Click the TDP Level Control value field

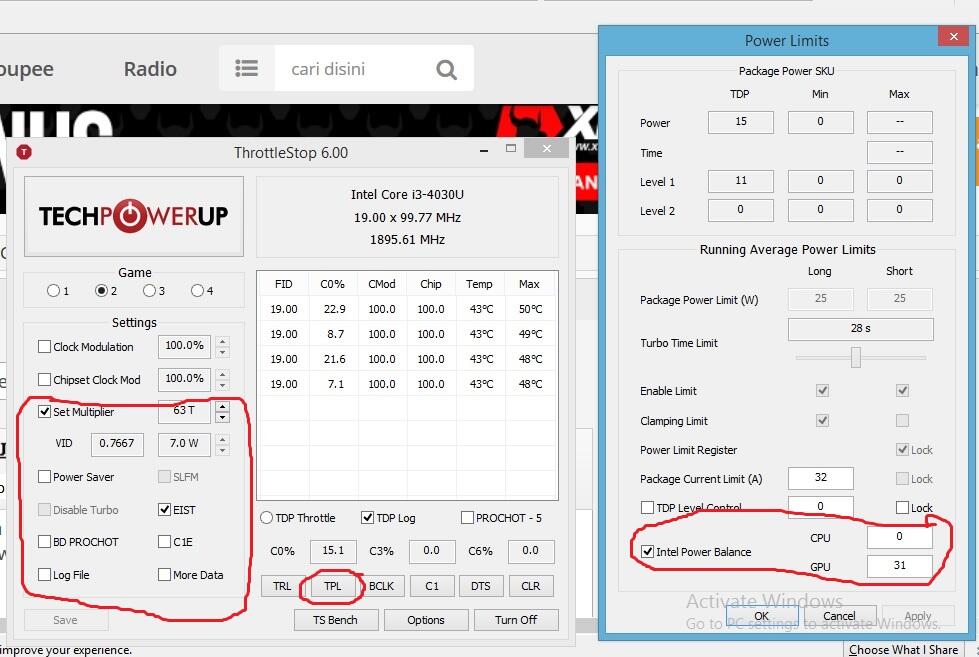820,506
